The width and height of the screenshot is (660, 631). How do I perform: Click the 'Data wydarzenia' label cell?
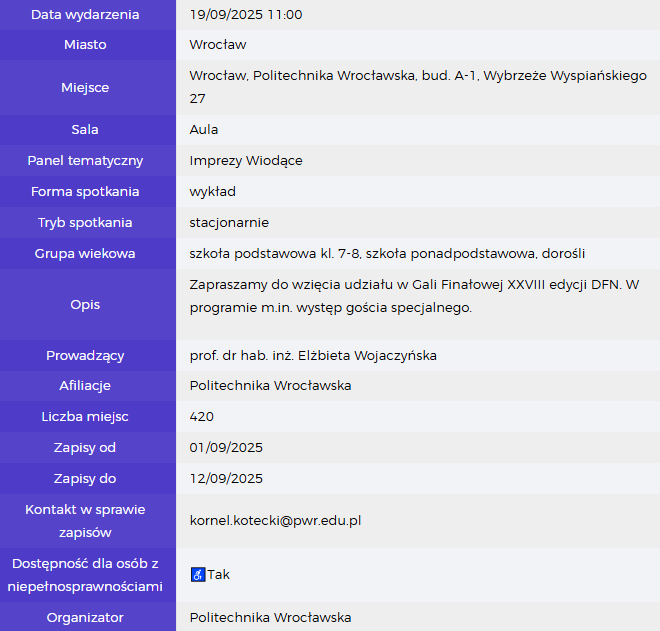(x=88, y=15)
